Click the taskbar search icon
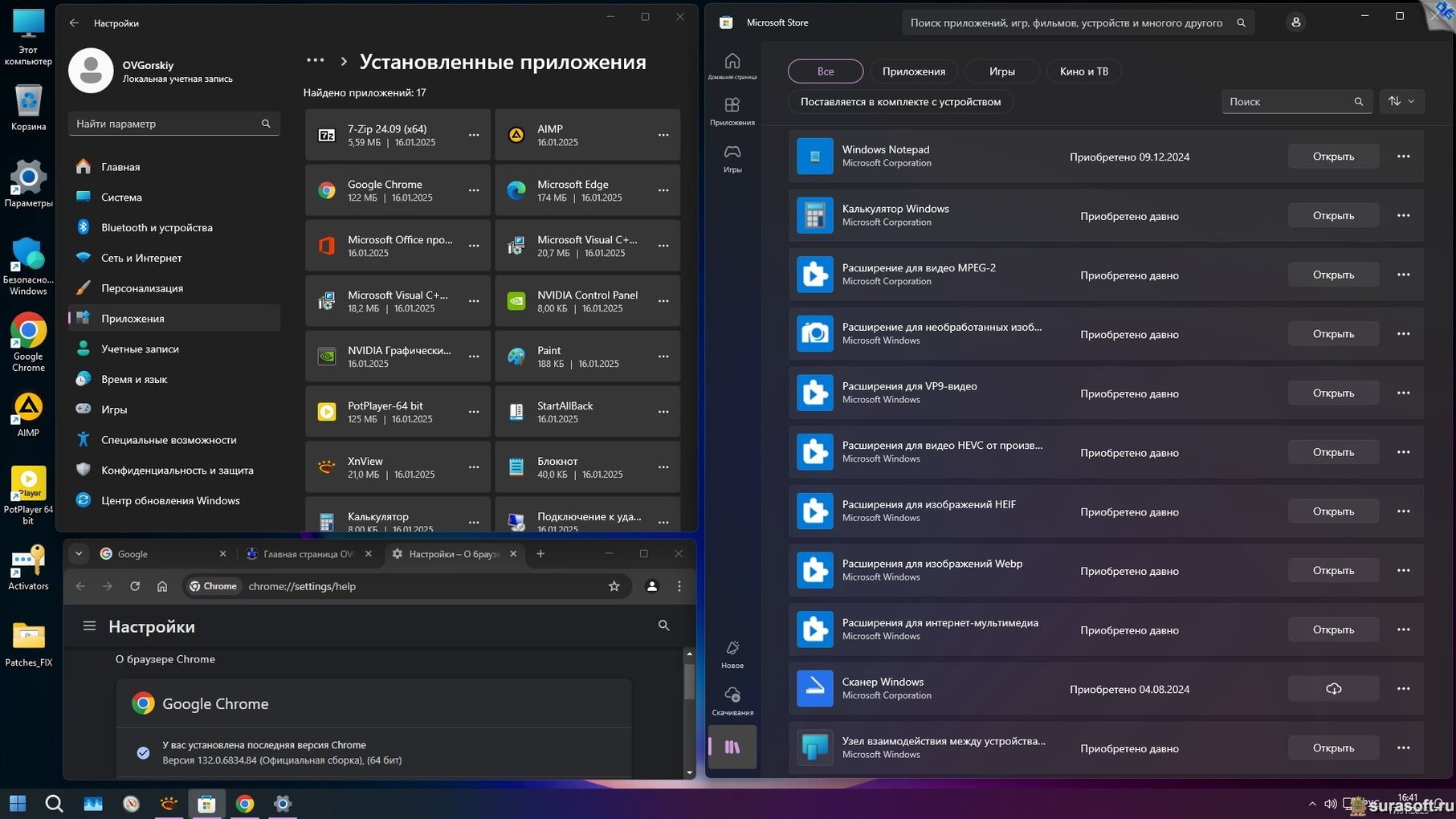This screenshot has width=1456, height=819. pos(54,803)
